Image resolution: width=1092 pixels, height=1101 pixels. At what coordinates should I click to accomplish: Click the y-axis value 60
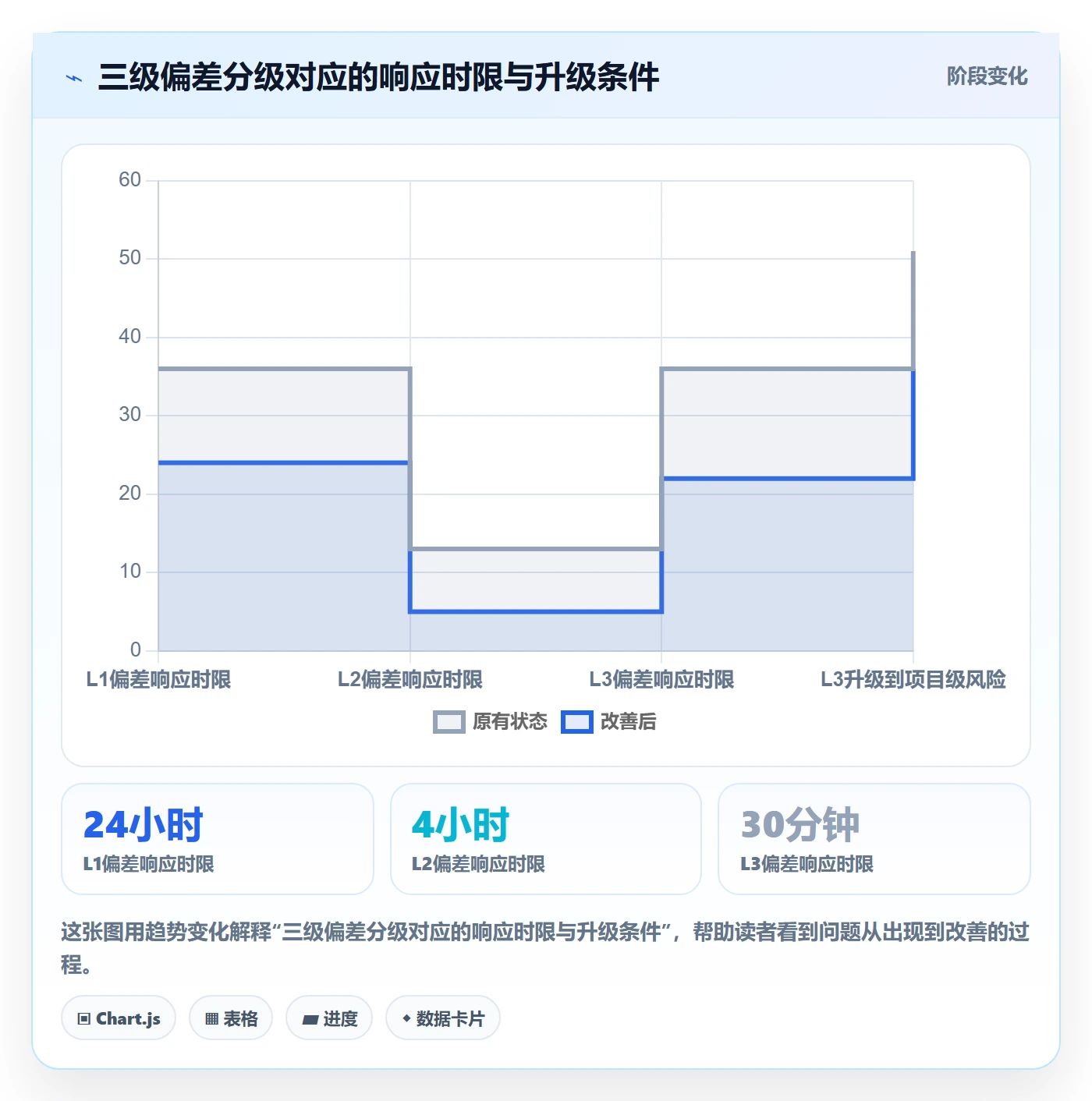point(130,180)
